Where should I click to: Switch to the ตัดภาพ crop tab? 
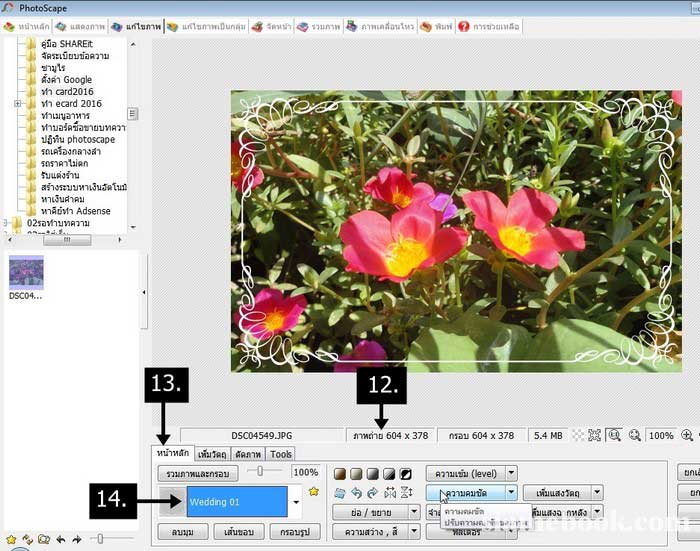(x=248, y=454)
